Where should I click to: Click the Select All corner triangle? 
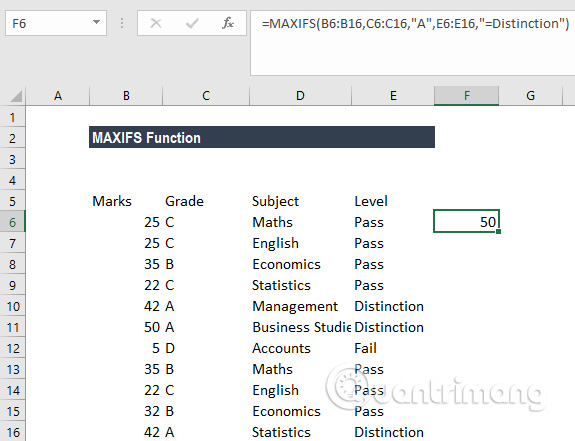16,96
